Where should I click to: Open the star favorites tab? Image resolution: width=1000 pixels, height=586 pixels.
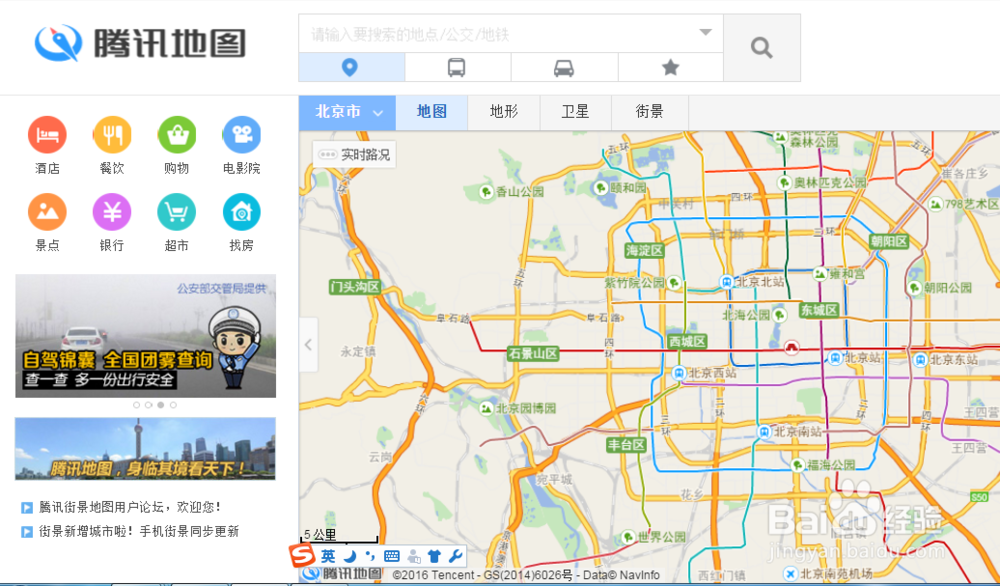point(670,67)
